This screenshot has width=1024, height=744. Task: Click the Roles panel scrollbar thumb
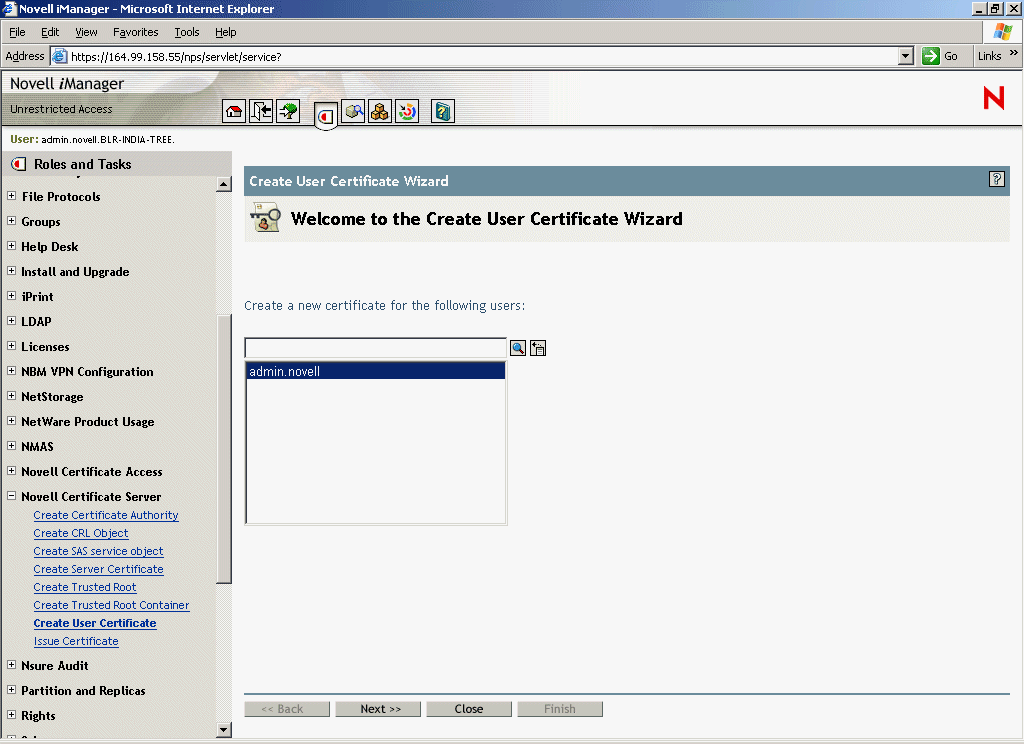223,449
